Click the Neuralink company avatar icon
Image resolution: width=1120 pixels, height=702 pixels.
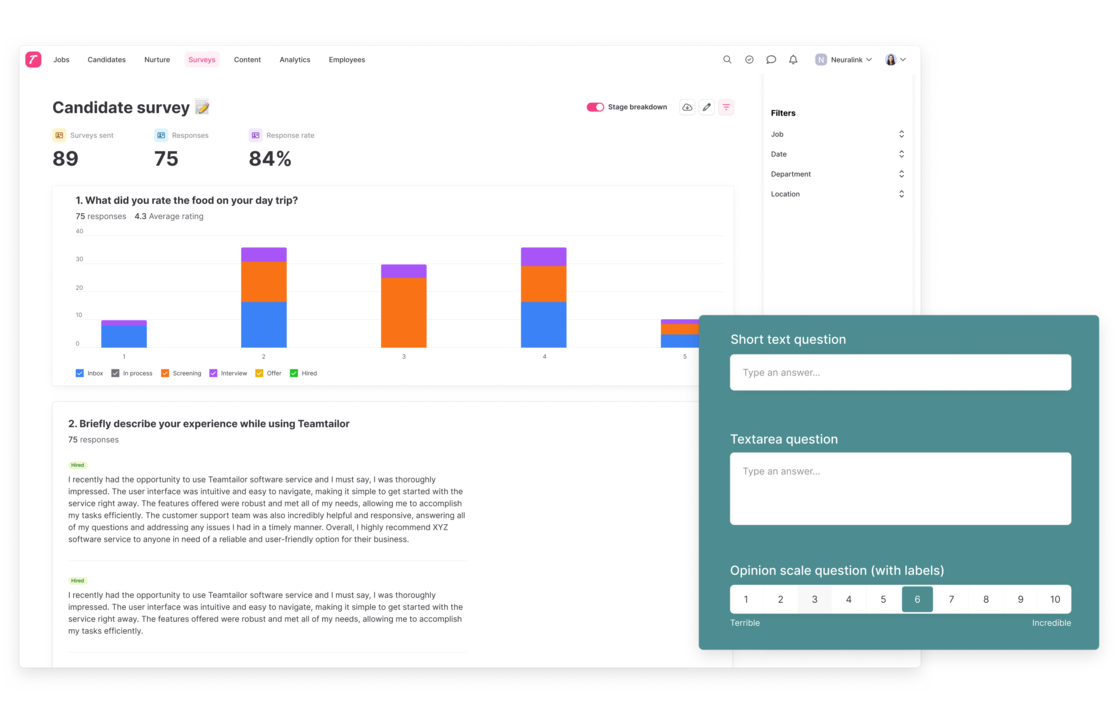pyautogui.click(x=821, y=59)
